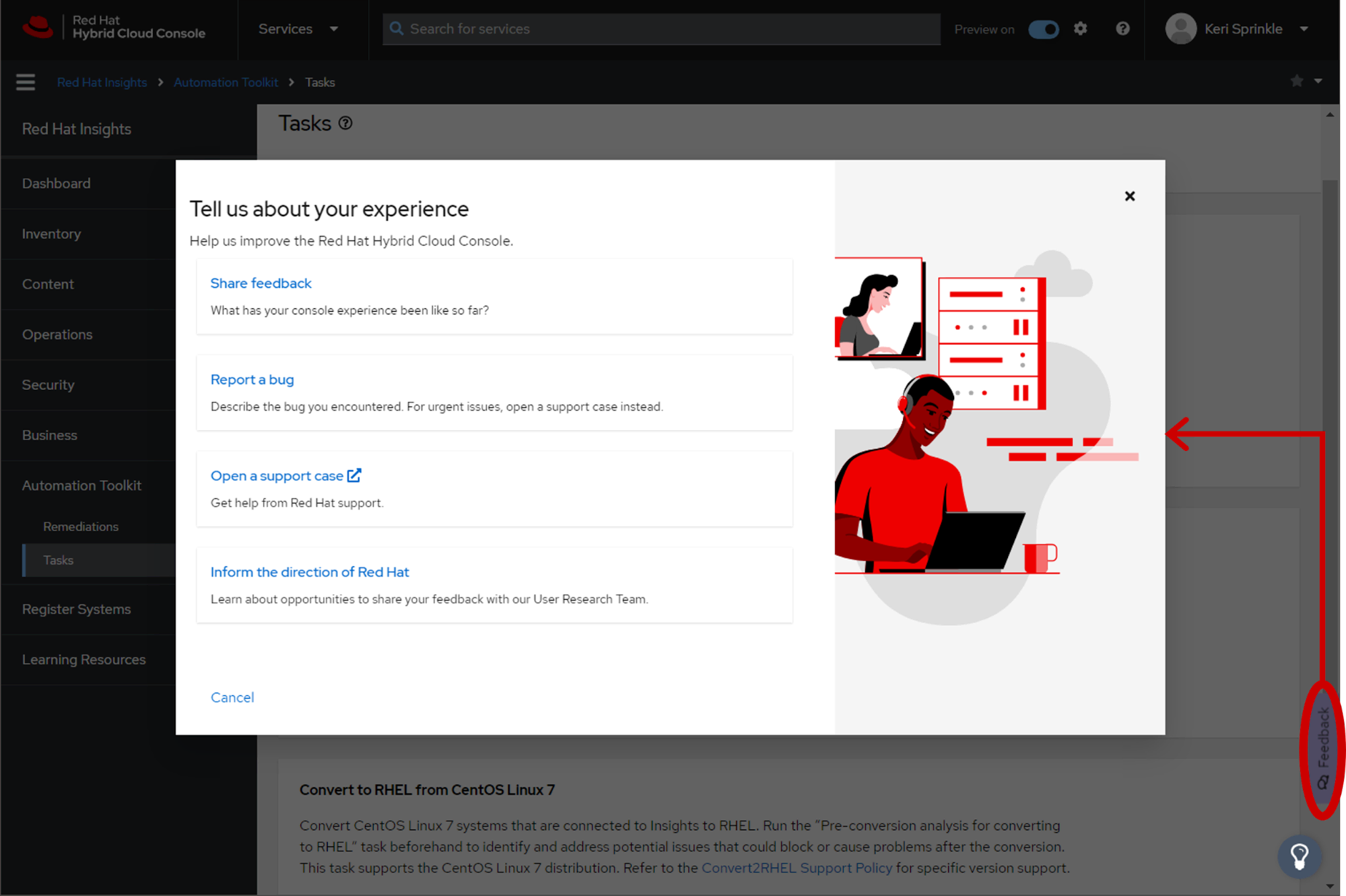The width and height of the screenshot is (1346, 896).
Task: Close the feedback dialog with X
Action: point(1130,196)
